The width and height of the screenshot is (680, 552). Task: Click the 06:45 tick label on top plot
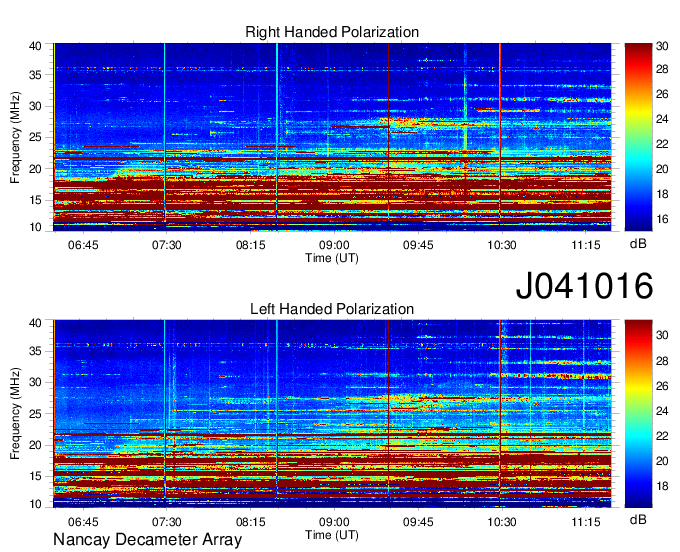pyautogui.click(x=83, y=245)
